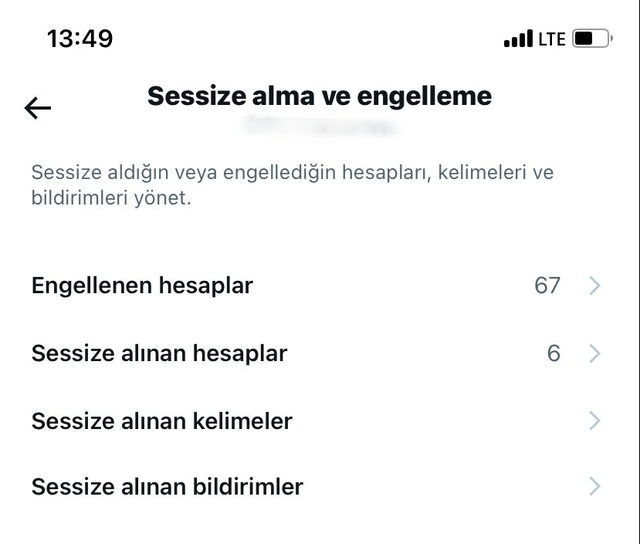Expand Engellenen hesaplar using its chevron
The width and height of the screenshot is (640, 544).
(595, 286)
